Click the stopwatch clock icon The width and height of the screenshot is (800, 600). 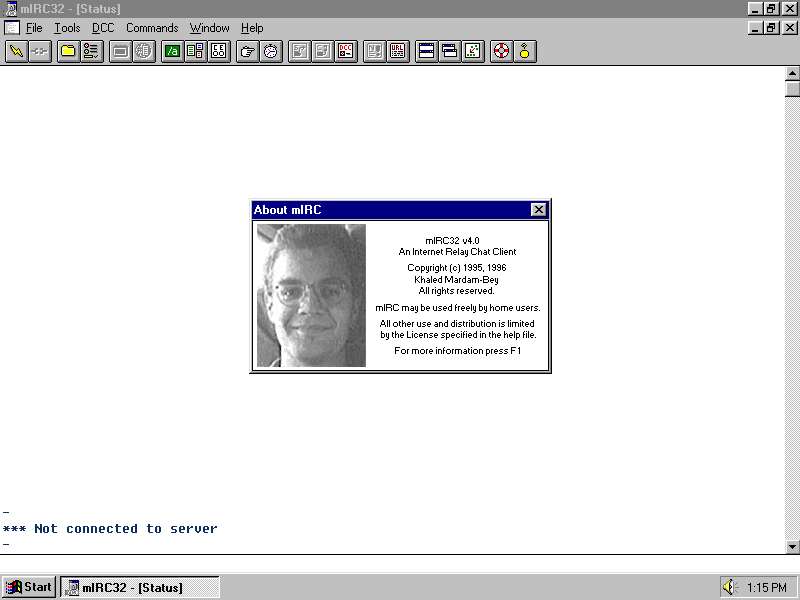pos(271,52)
